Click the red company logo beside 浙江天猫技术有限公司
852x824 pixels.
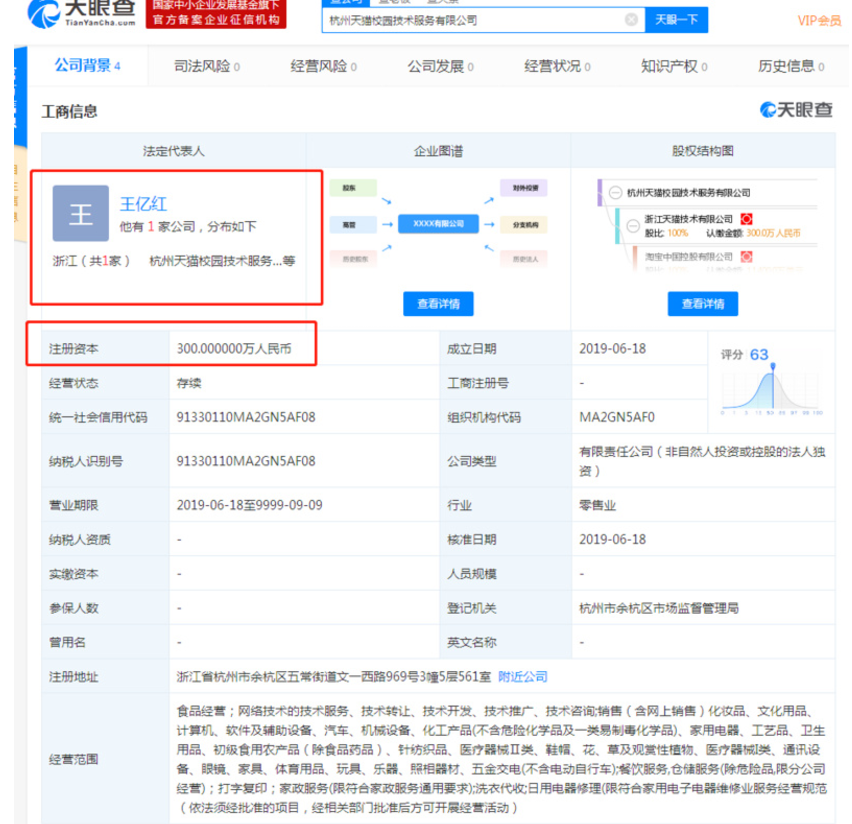(747, 219)
